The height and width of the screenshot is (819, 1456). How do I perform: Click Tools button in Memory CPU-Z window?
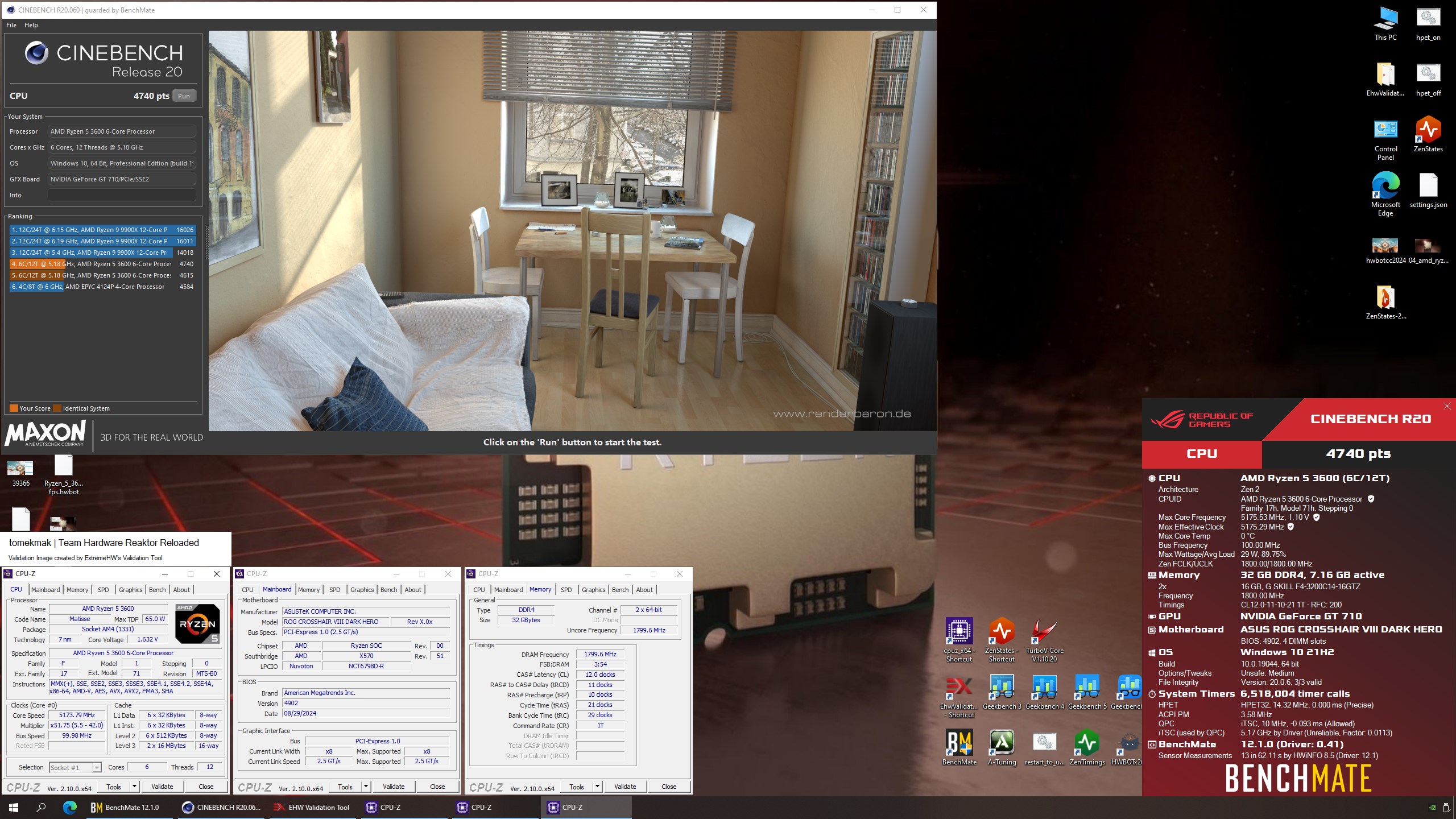pos(577,787)
